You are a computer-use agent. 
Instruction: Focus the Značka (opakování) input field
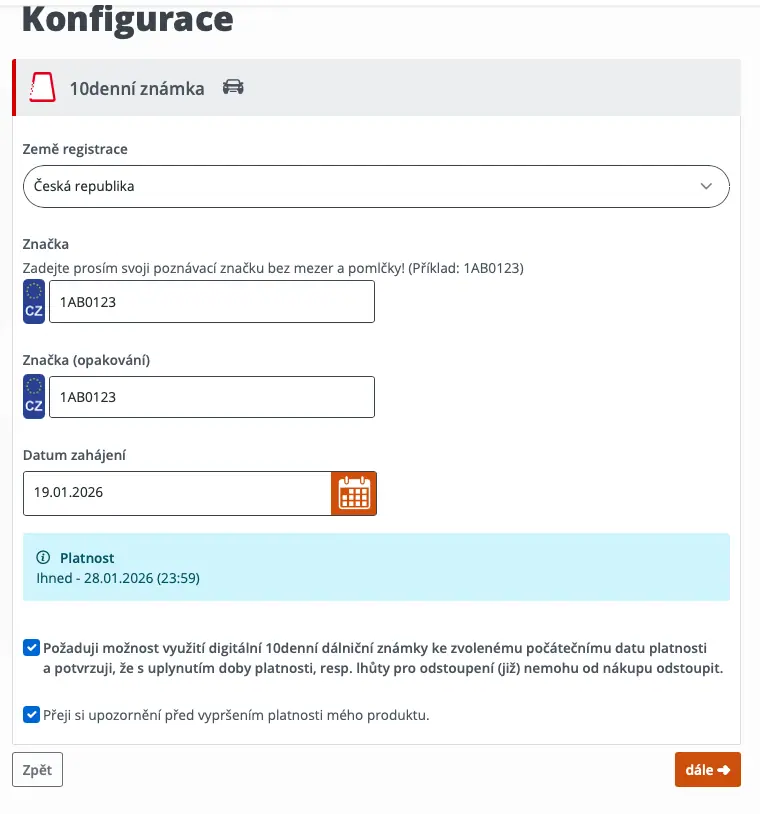click(212, 397)
